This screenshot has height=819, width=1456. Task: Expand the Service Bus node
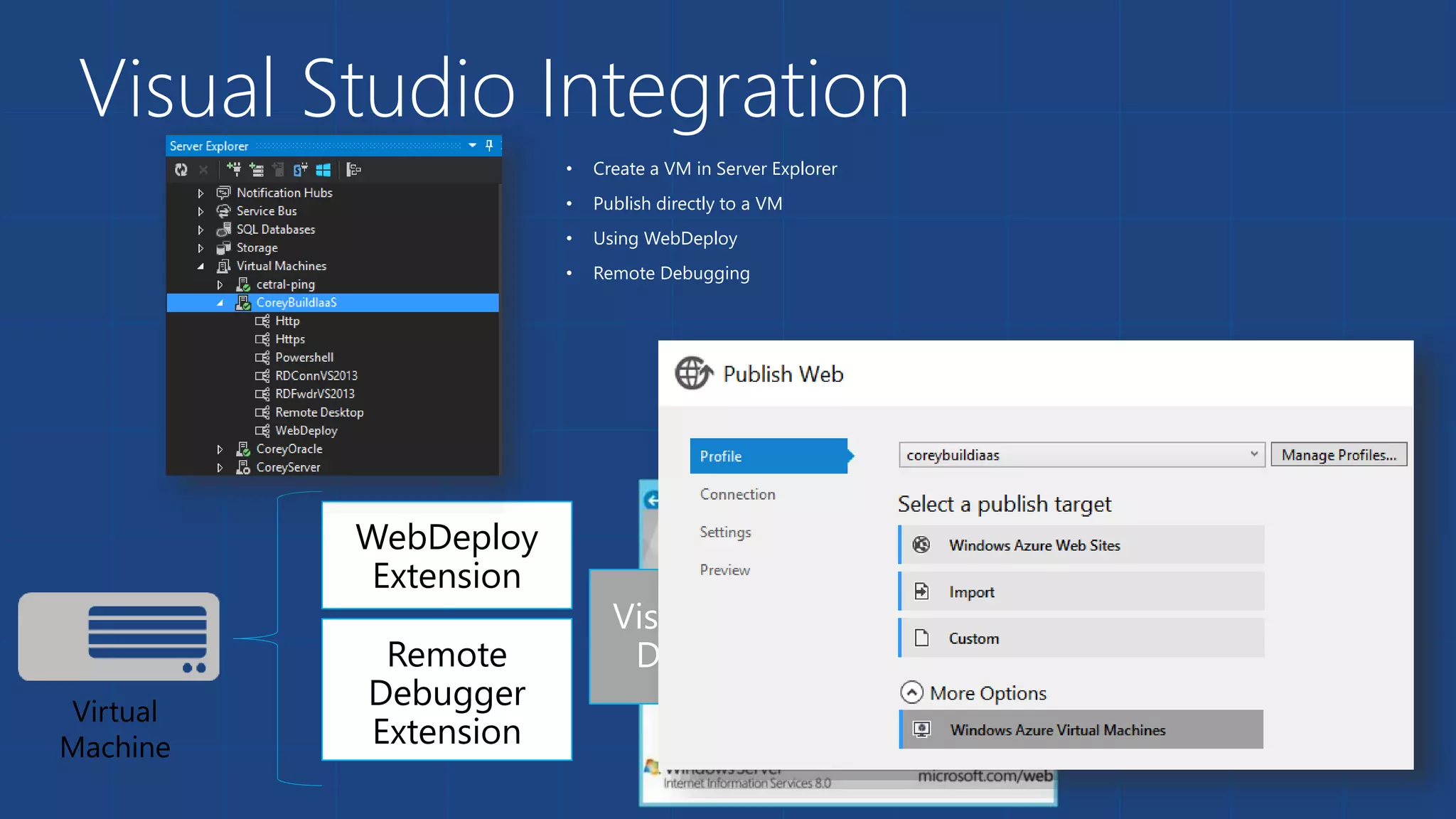(x=200, y=211)
